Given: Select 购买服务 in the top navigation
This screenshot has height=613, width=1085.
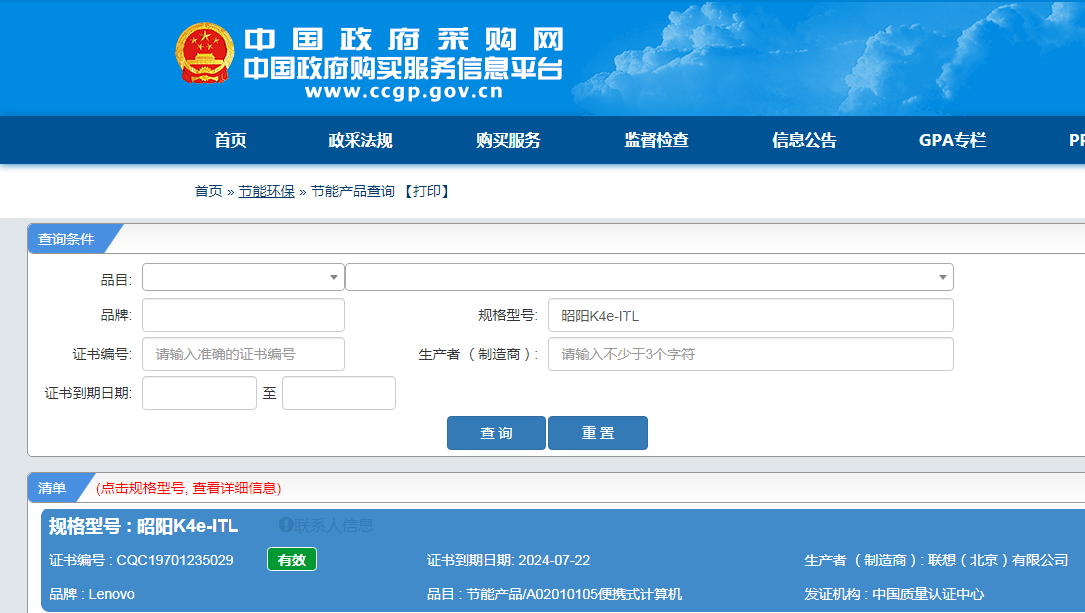Looking at the screenshot, I should tap(508, 141).
